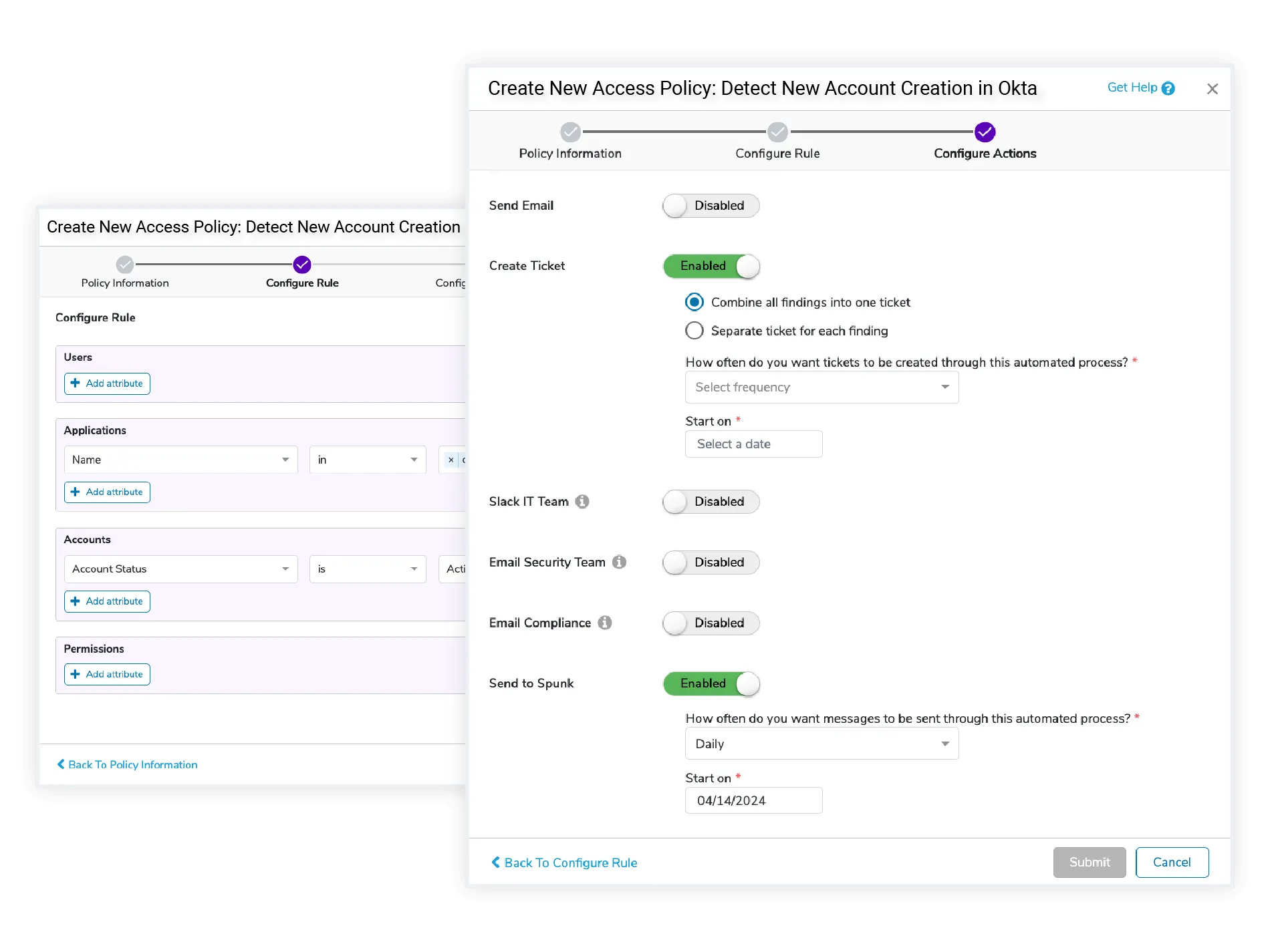Select Separate ticket for each finding
Viewport: 1270px width, 952px height.
[694, 331]
